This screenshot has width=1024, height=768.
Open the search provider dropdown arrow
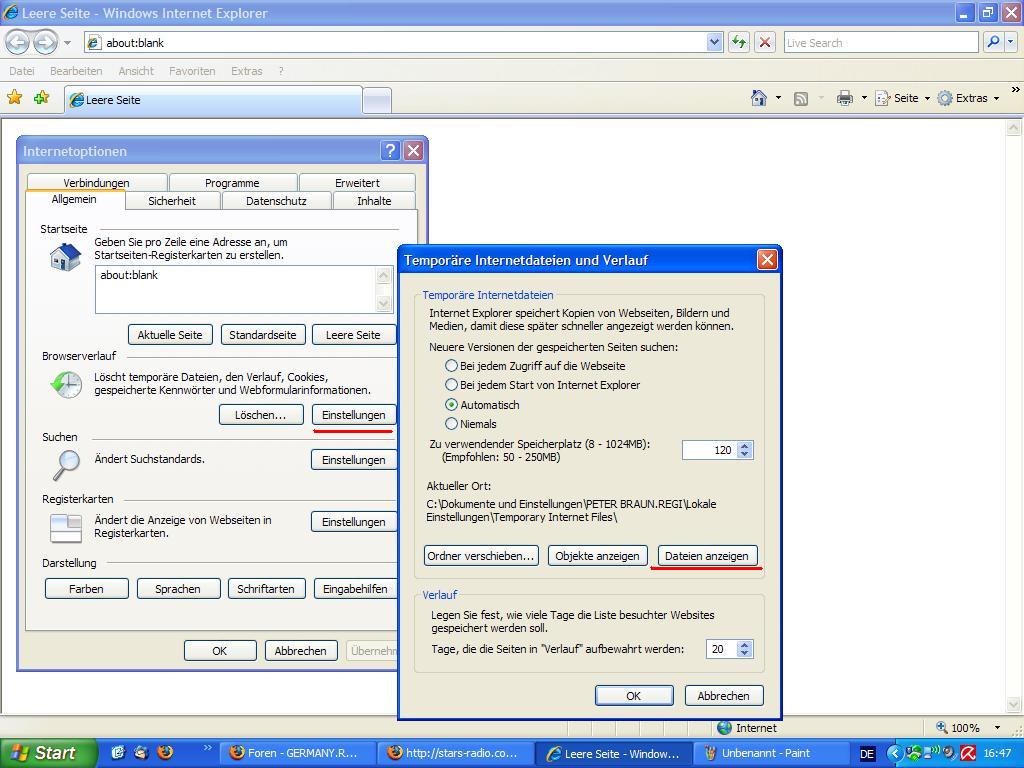(1011, 42)
